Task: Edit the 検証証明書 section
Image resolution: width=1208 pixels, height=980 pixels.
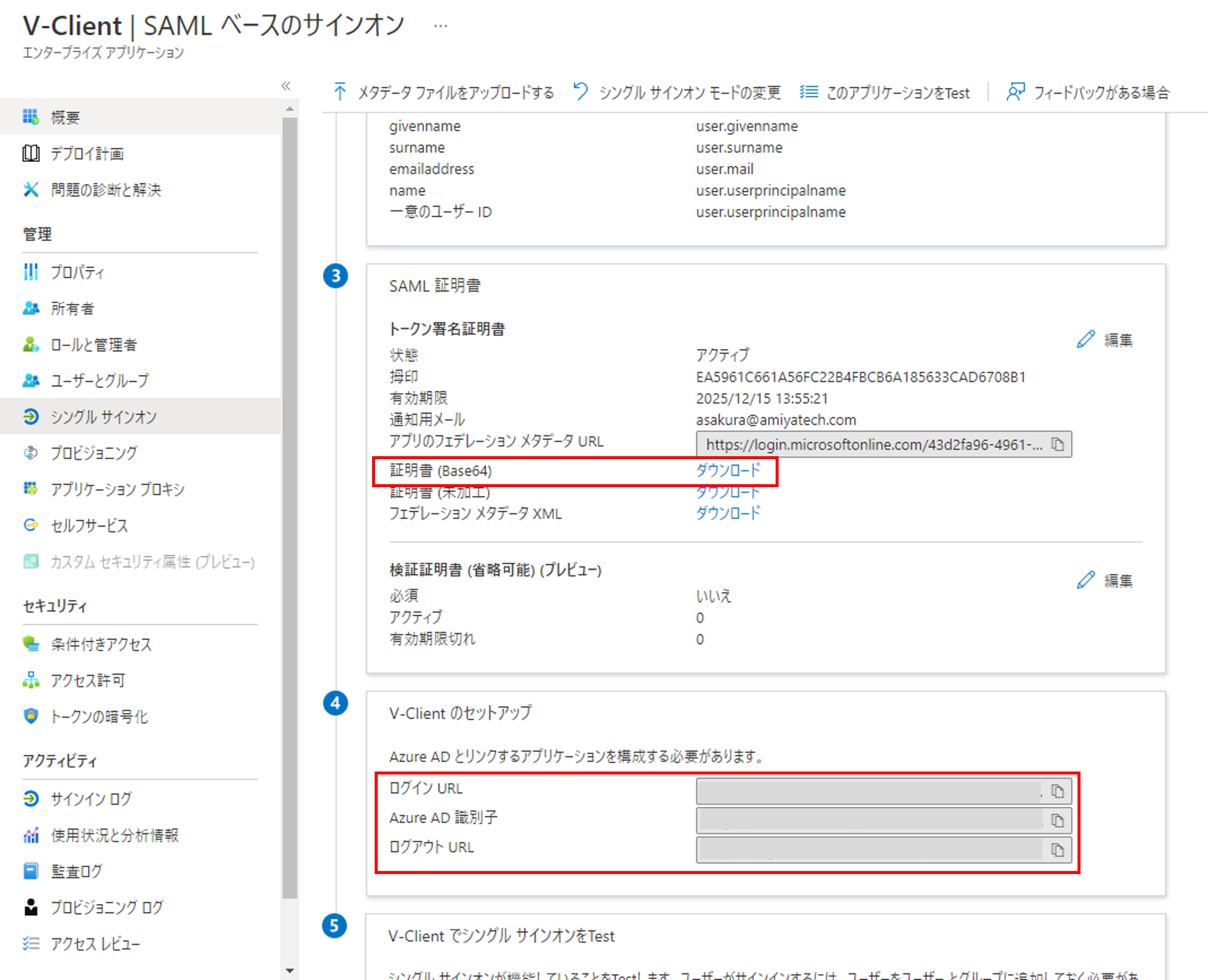Action: [x=1104, y=580]
